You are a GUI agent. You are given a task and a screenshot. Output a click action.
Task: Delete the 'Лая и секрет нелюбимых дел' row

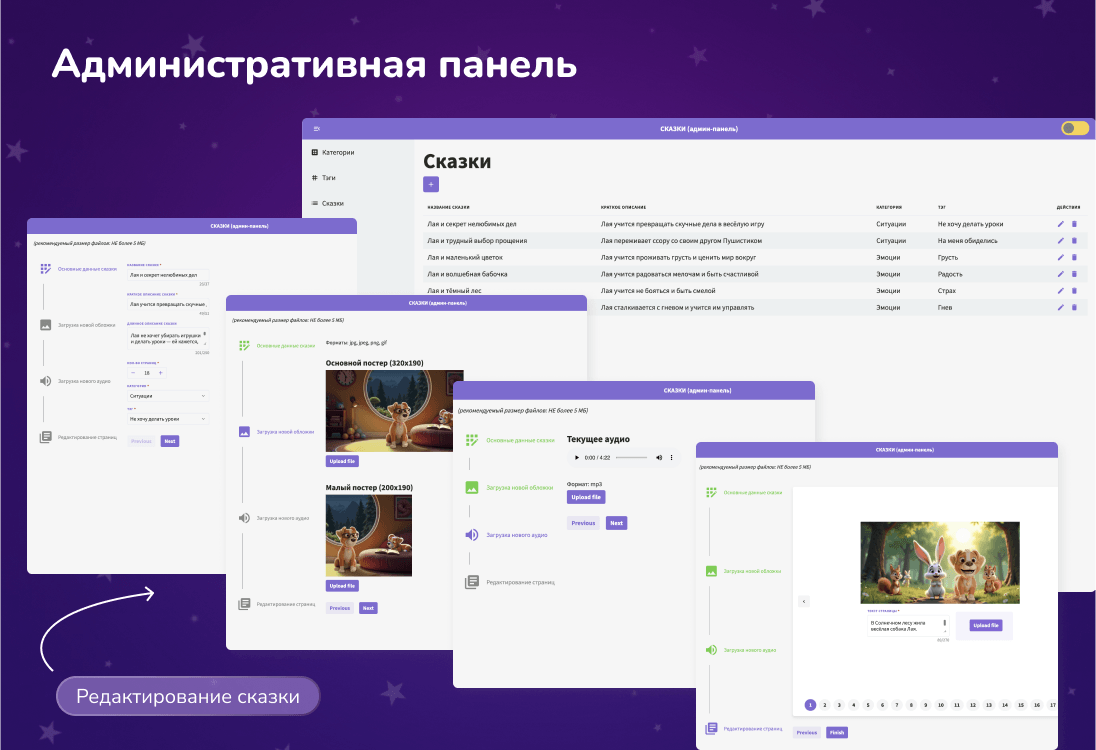tap(1074, 224)
